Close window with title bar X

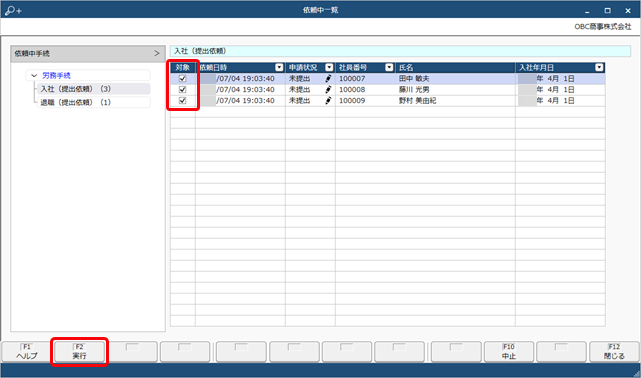pos(628,11)
